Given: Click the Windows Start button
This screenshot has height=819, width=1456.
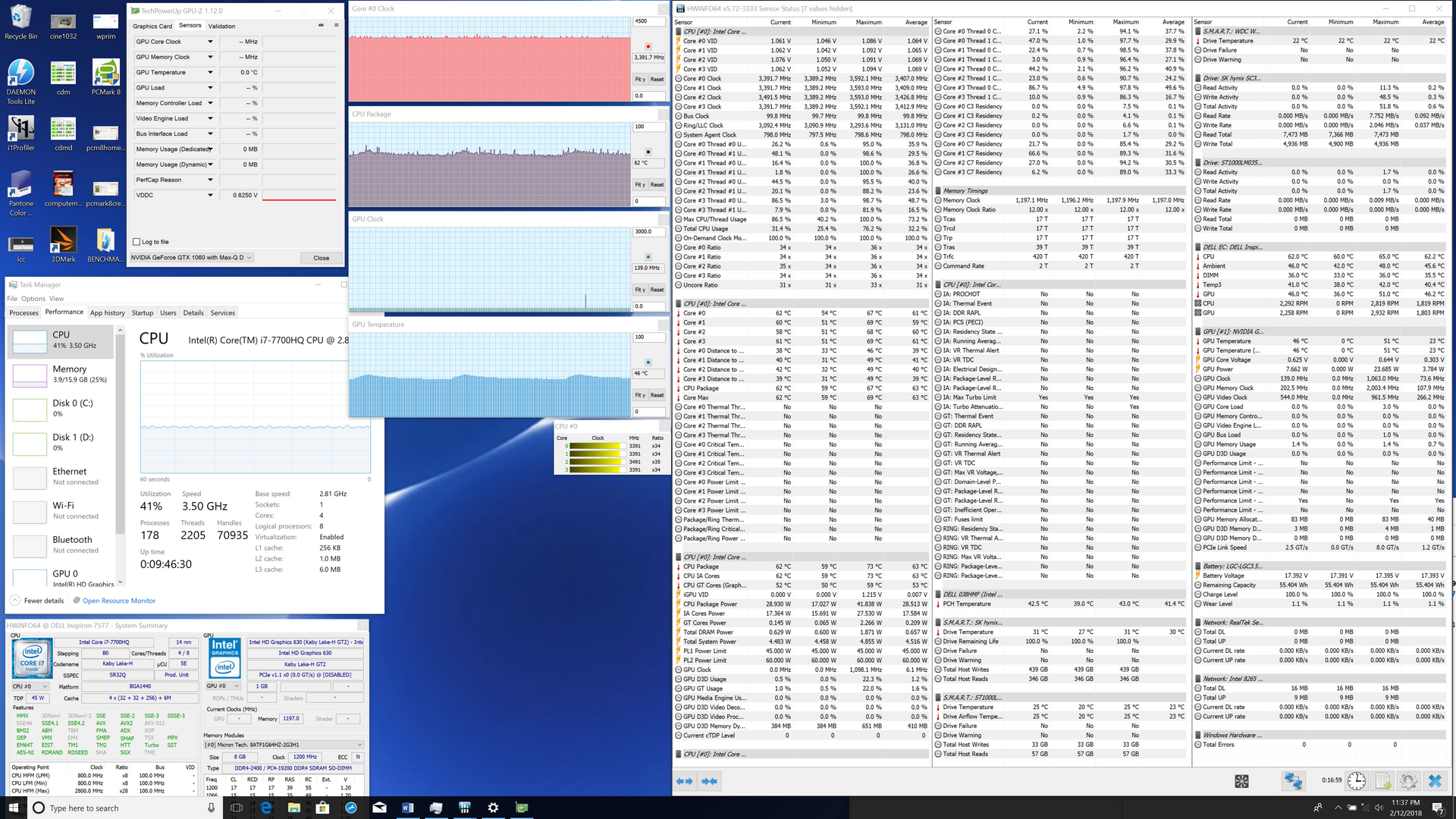Looking at the screenshot, I should 13,808.
